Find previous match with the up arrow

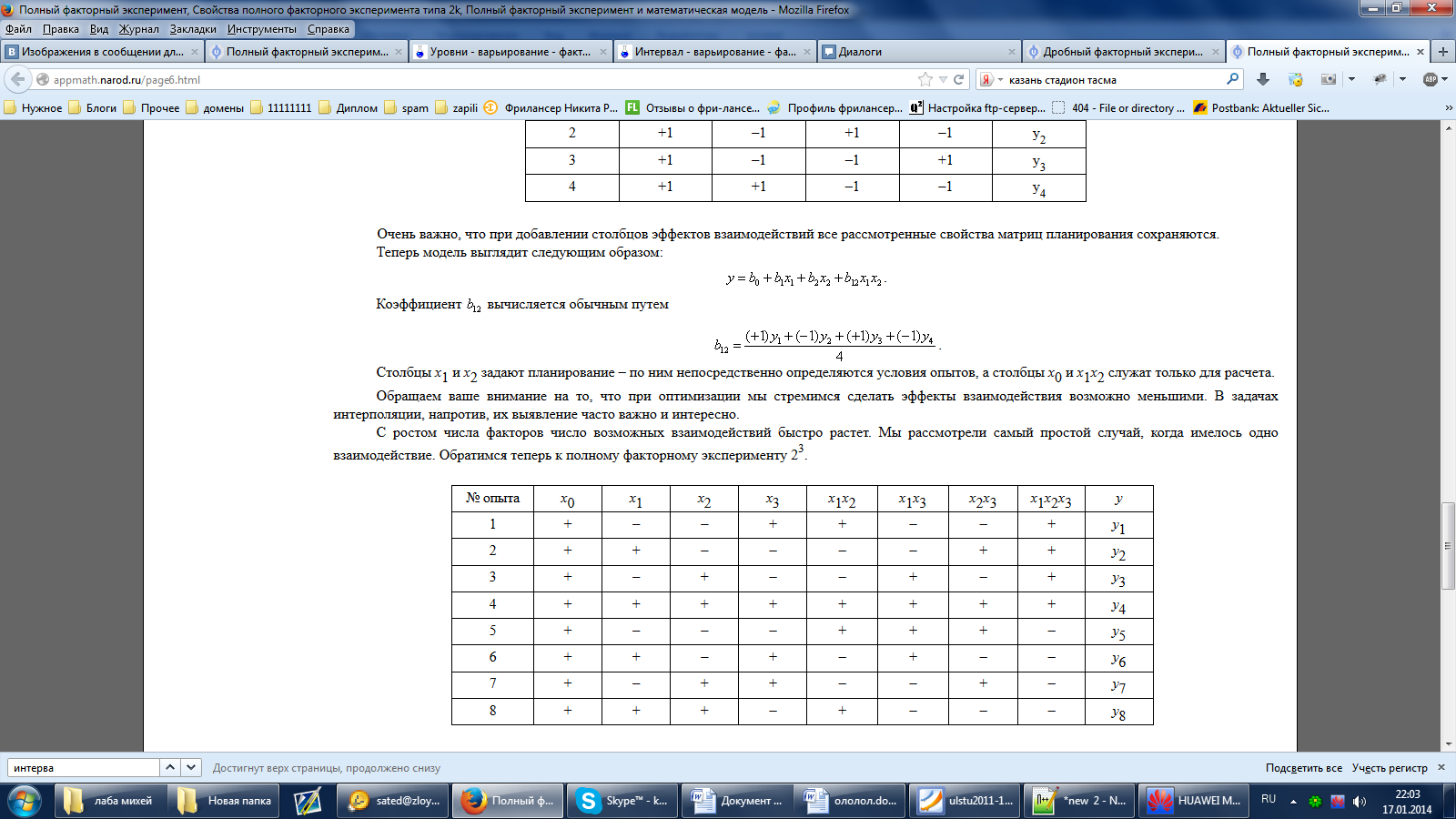pyautogui.click(x=170, y=767)
